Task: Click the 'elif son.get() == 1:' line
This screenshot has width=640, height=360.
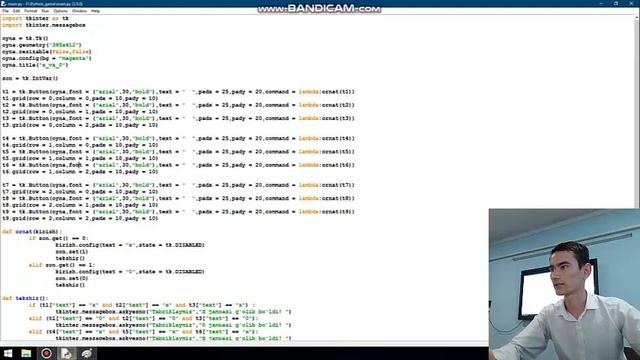Action: [62, 265]
